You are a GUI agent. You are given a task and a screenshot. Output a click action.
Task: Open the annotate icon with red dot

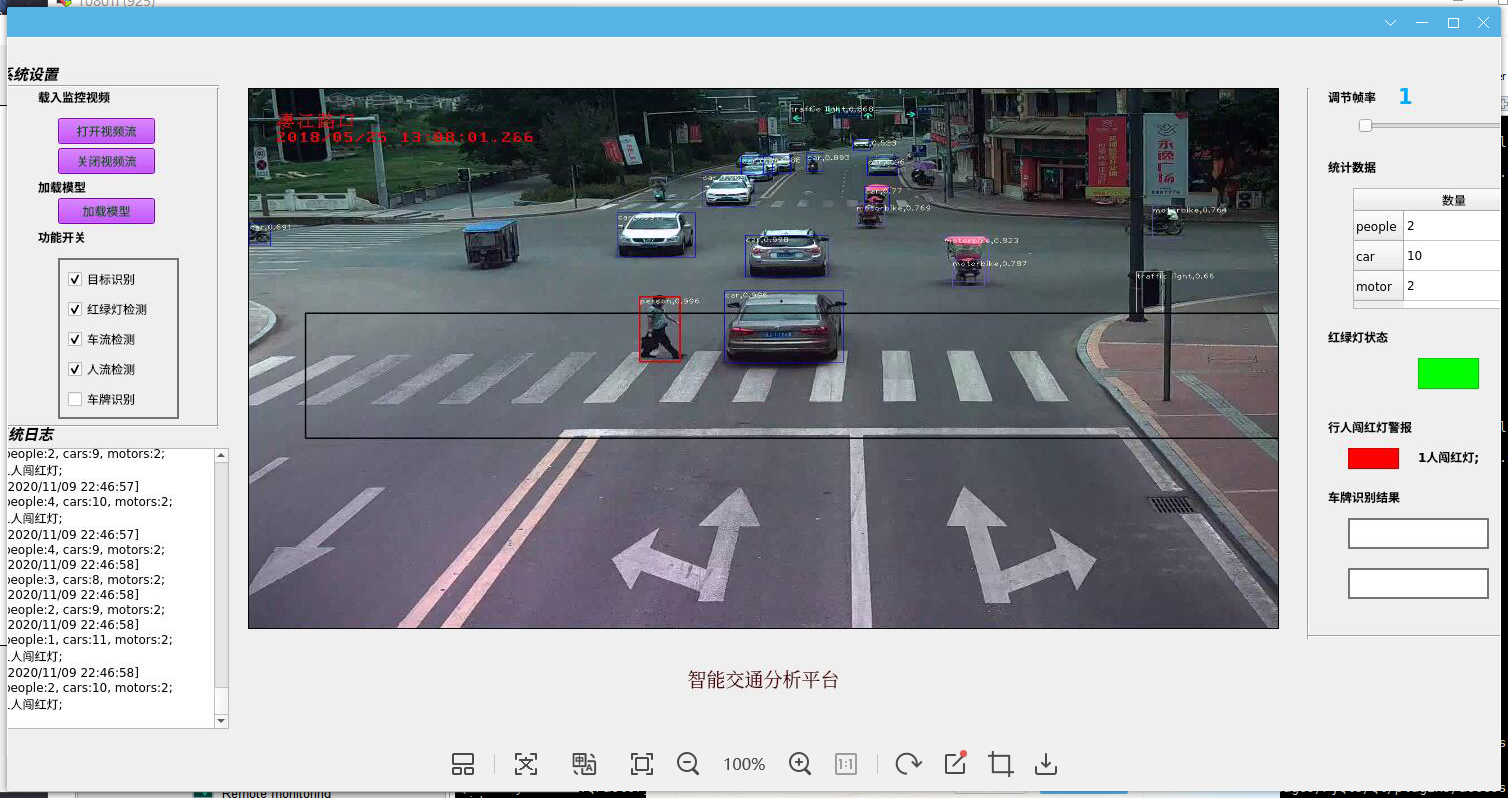954,763
